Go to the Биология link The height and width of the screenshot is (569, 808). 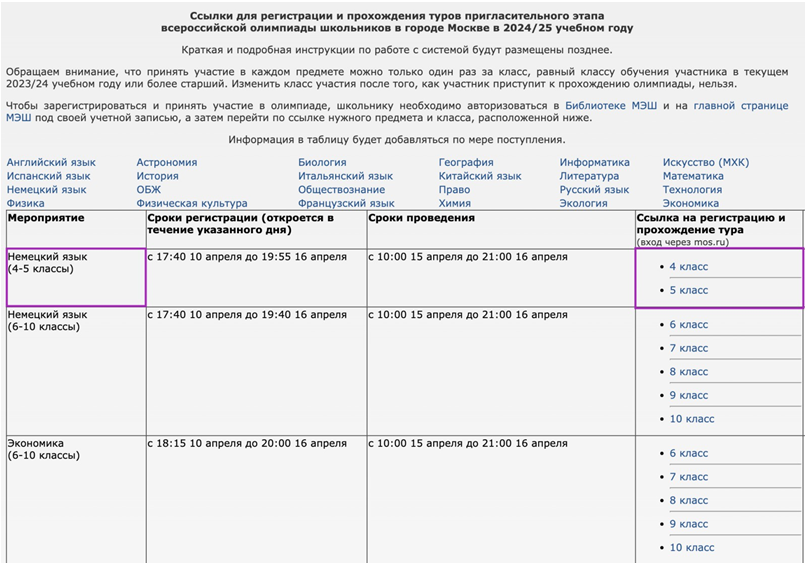coord(322,162)
